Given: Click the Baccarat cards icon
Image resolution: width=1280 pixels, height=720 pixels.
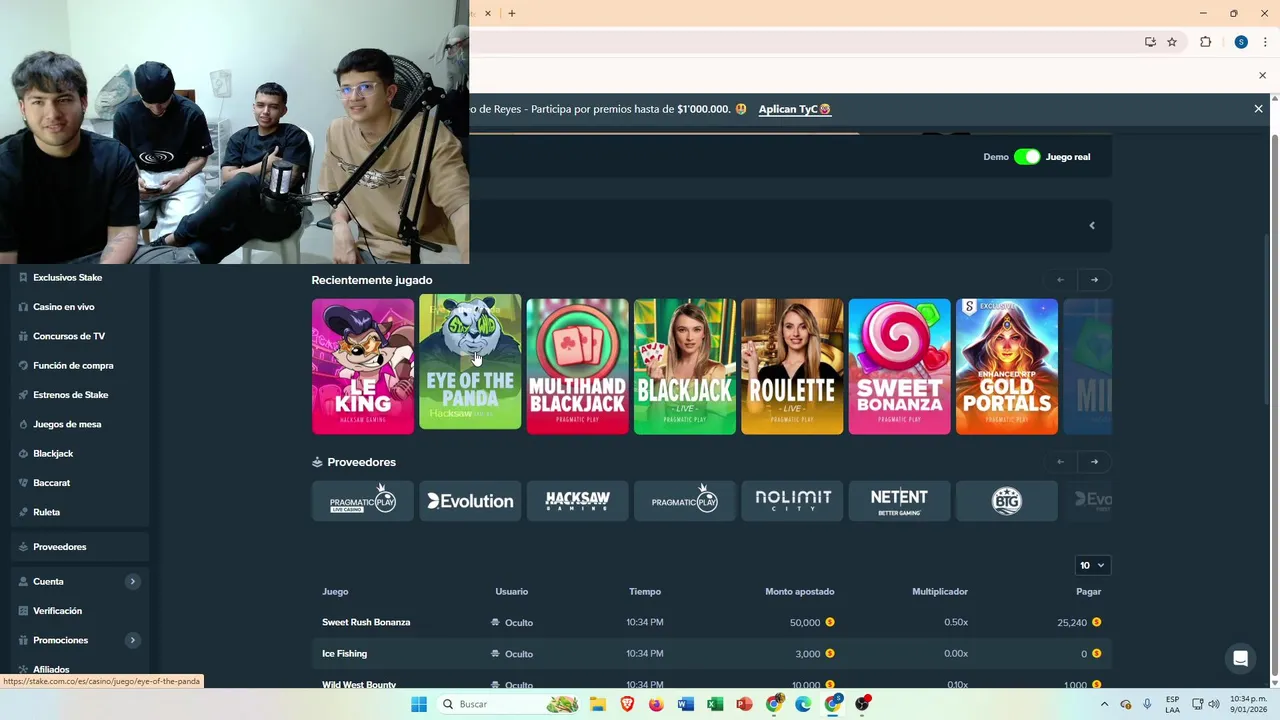Looking at the screenshot, I should click(x=23, y=483).
